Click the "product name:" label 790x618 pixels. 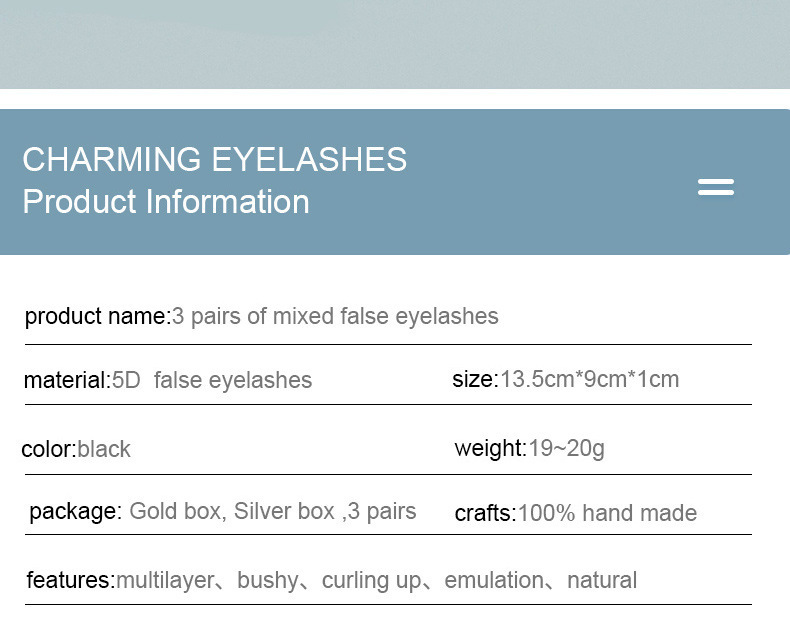(97, 317)
